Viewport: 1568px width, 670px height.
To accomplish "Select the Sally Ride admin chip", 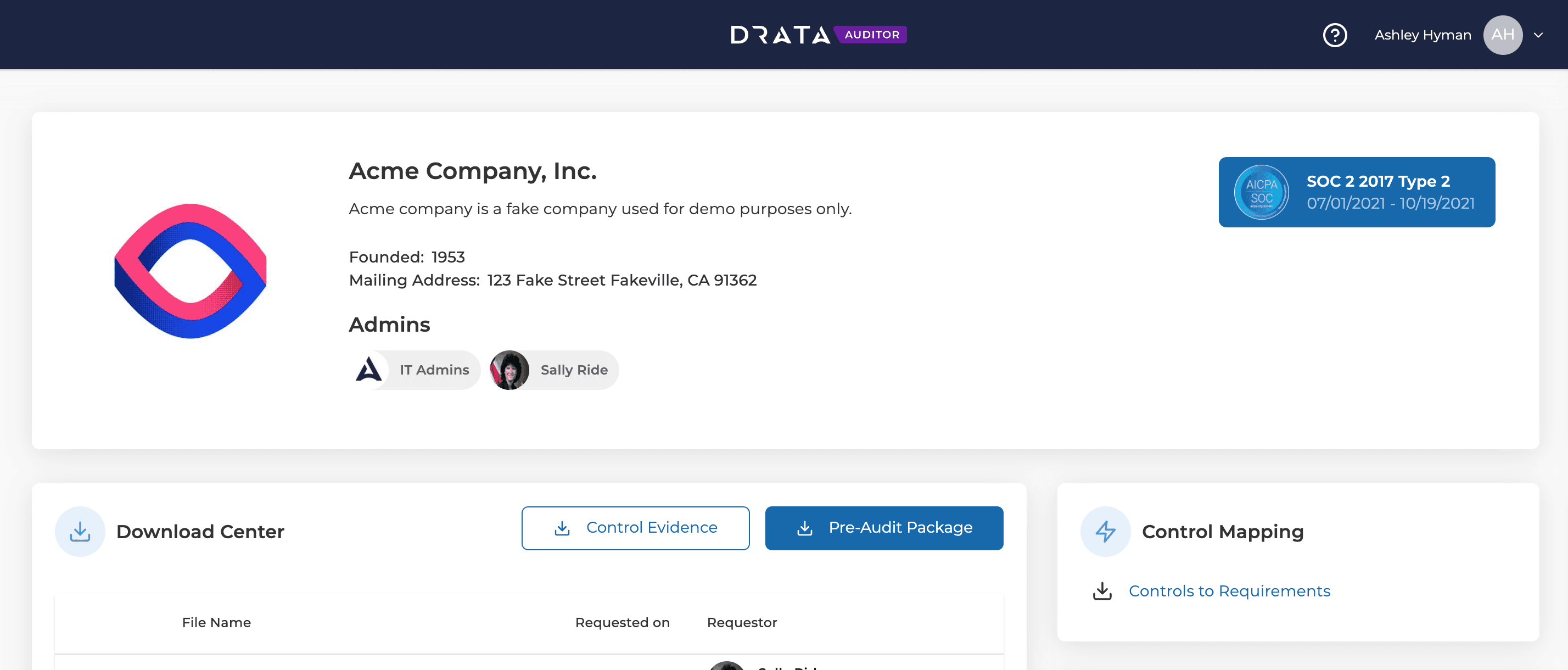I will pos(554,370).
